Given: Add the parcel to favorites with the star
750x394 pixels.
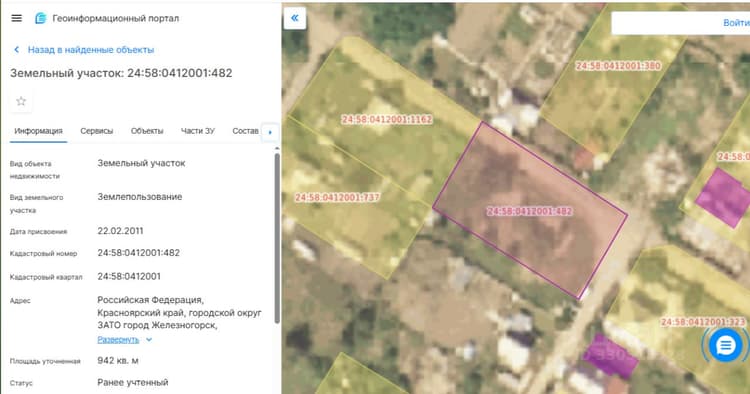Looking at the screenshot, I should tap(21, 101).
